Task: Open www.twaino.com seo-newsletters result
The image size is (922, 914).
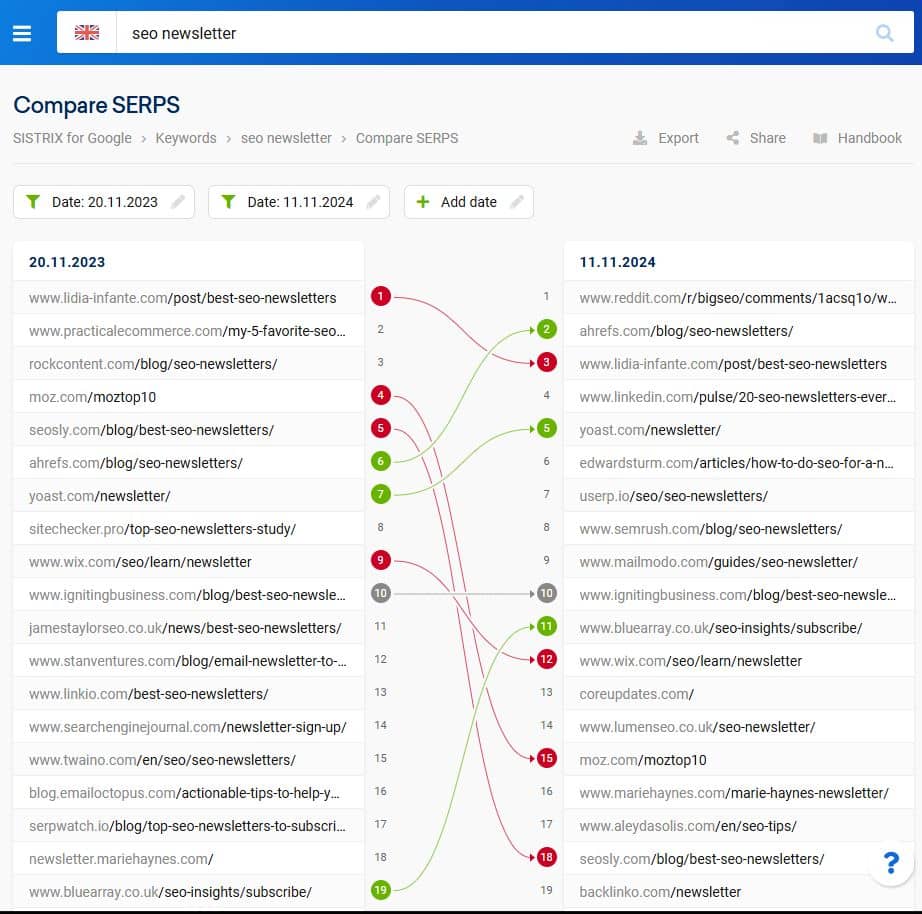Action: coord(162,760)
